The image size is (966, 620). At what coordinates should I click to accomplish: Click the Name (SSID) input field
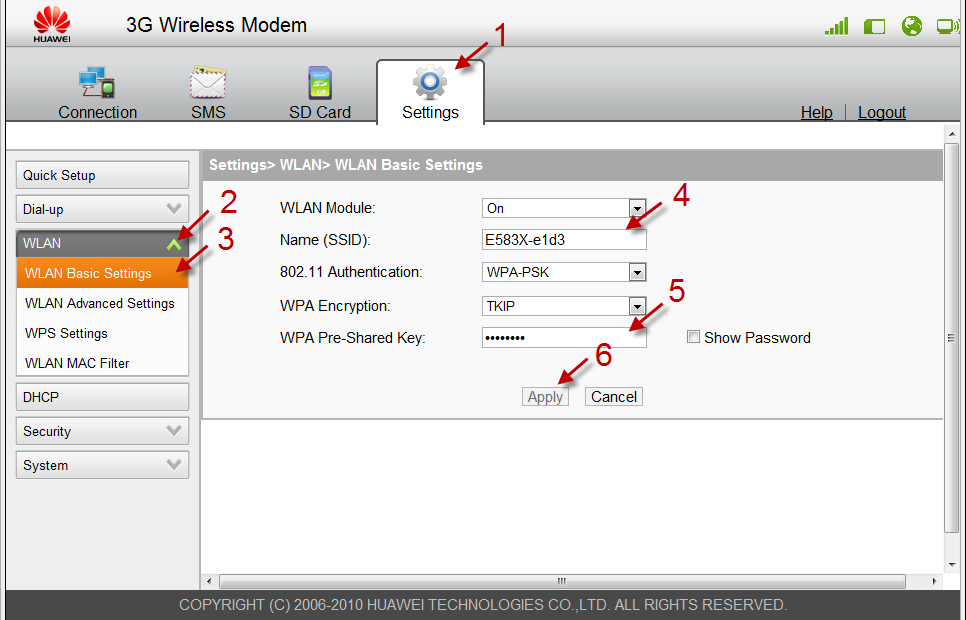click(x=564, y=240)
